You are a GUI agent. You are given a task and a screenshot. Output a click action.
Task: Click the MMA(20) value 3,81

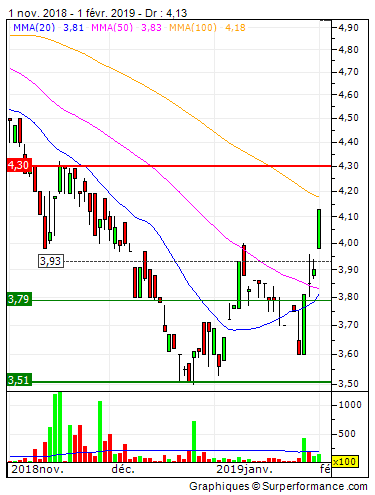[x=73, y=27]
